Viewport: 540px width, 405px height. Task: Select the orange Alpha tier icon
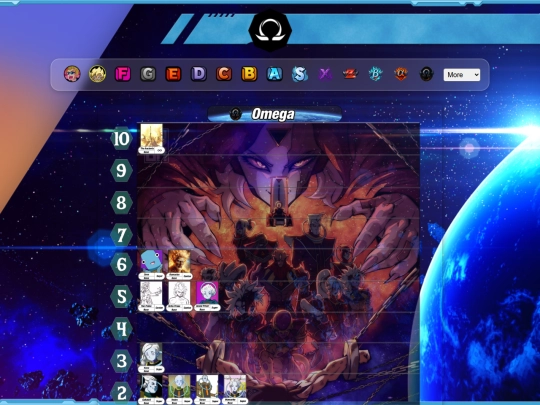401,74
